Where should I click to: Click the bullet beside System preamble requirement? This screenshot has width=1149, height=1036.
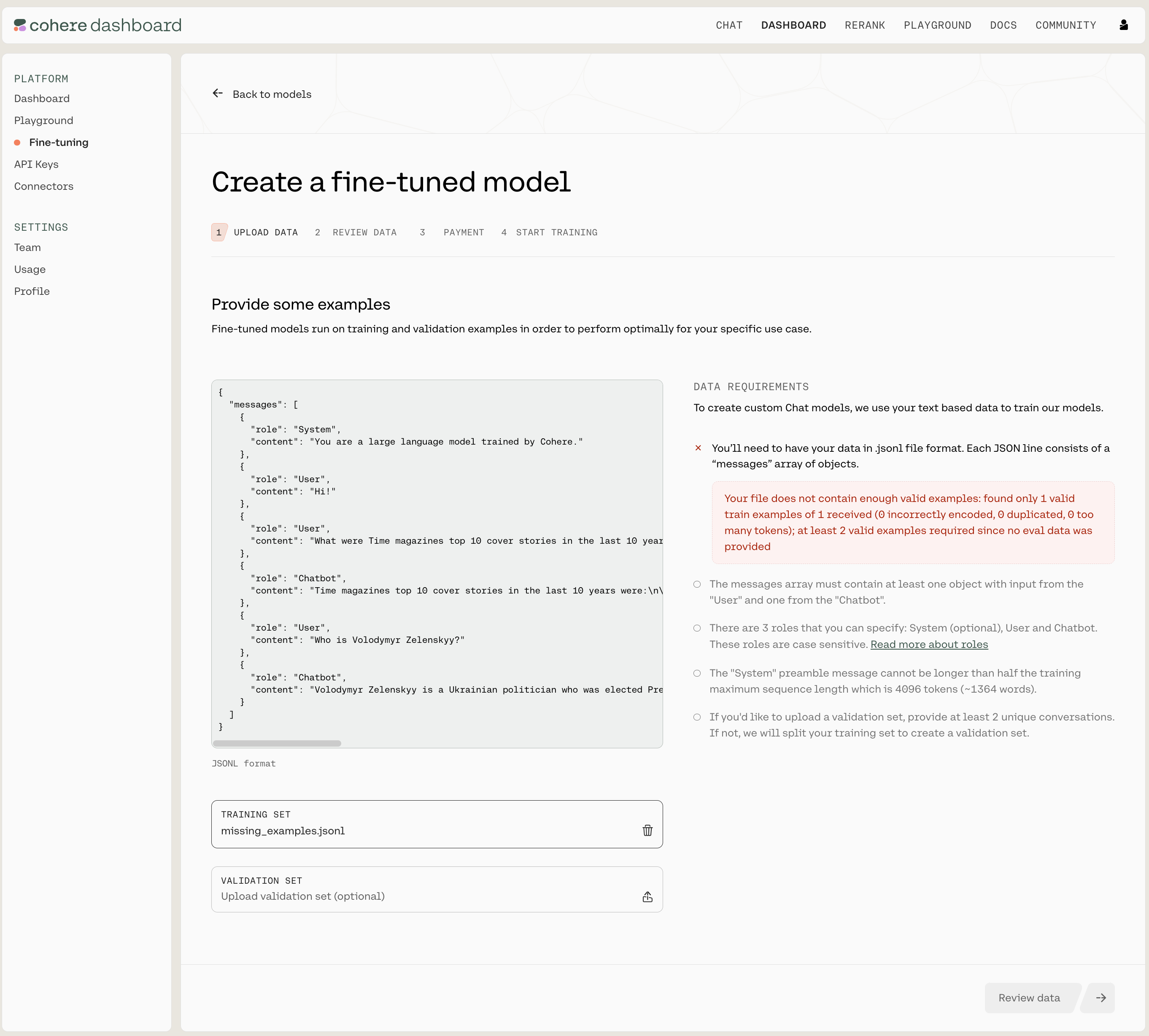click(x=697, y=673)
